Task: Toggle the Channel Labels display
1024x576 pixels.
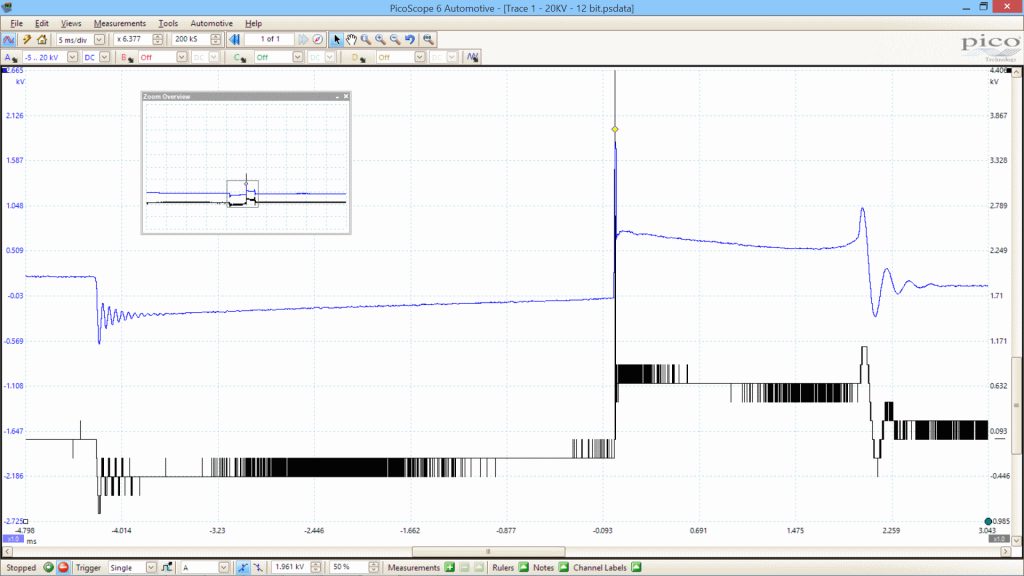Action: [636, 568]
